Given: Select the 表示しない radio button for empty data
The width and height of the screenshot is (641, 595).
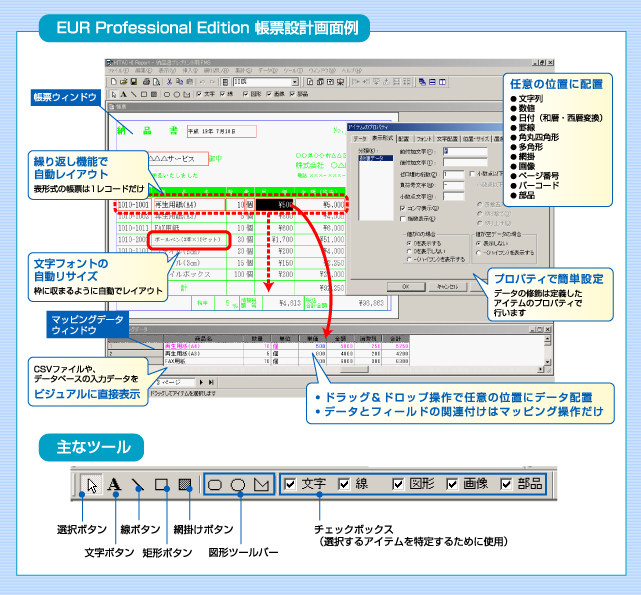Looking at the screenshot, I should coord(478,243).
